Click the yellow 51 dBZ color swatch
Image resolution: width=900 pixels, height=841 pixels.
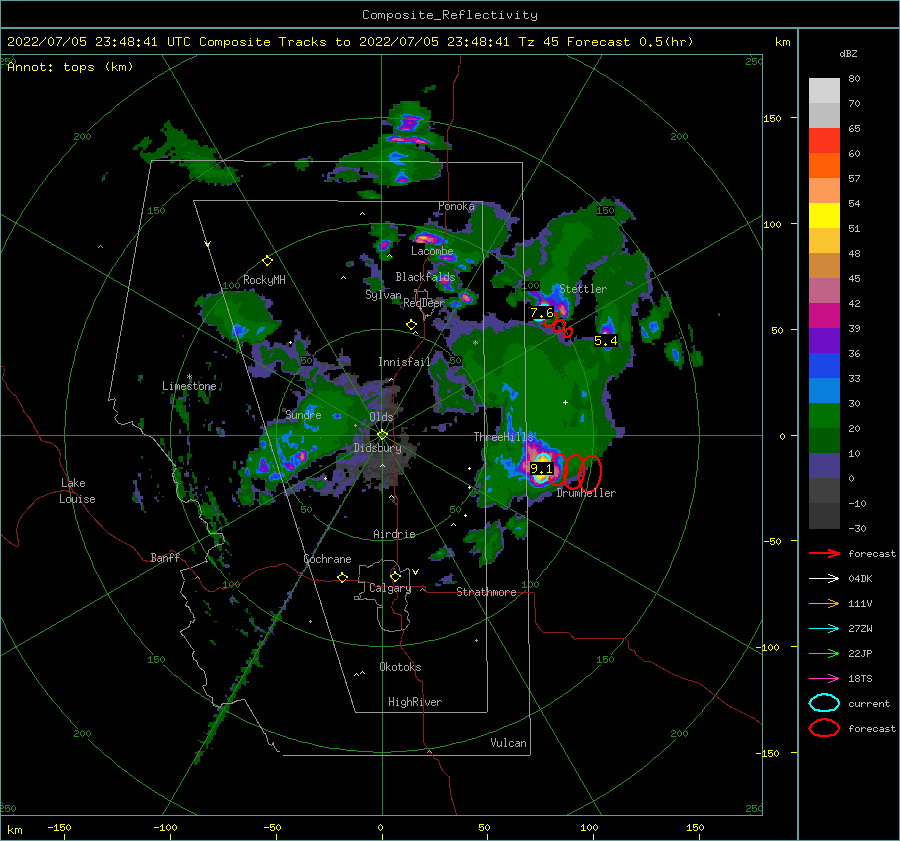click(x=824, y=216)
